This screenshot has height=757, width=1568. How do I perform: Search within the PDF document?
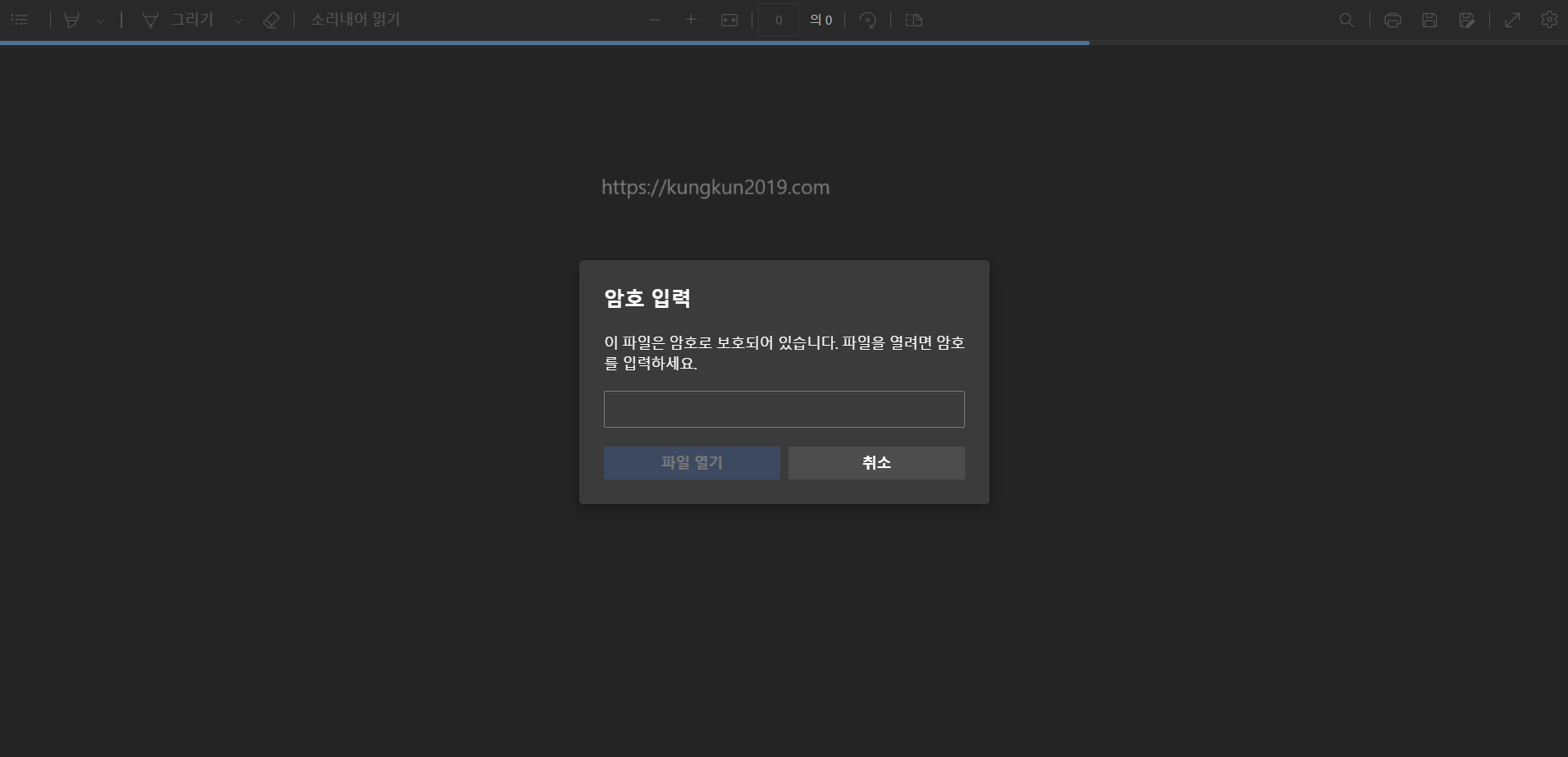pyautogui.click(x=1346, y=20)
